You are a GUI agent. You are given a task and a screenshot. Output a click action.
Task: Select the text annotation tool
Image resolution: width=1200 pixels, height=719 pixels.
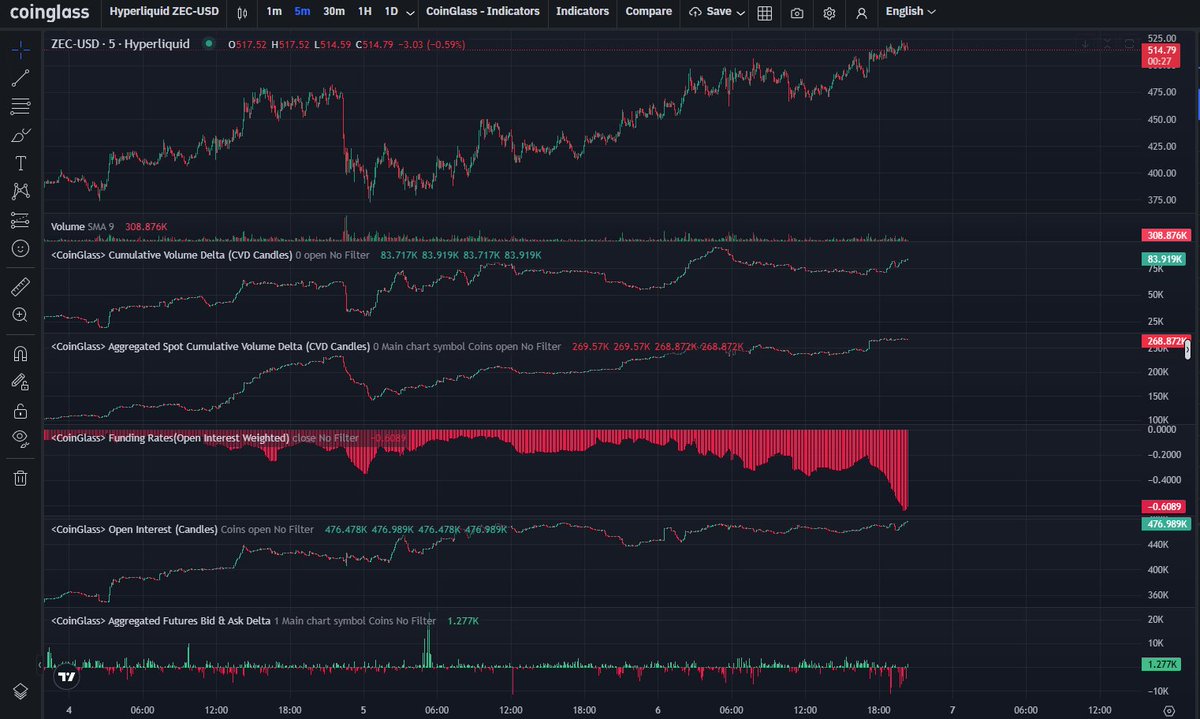(x=20, y=162)
